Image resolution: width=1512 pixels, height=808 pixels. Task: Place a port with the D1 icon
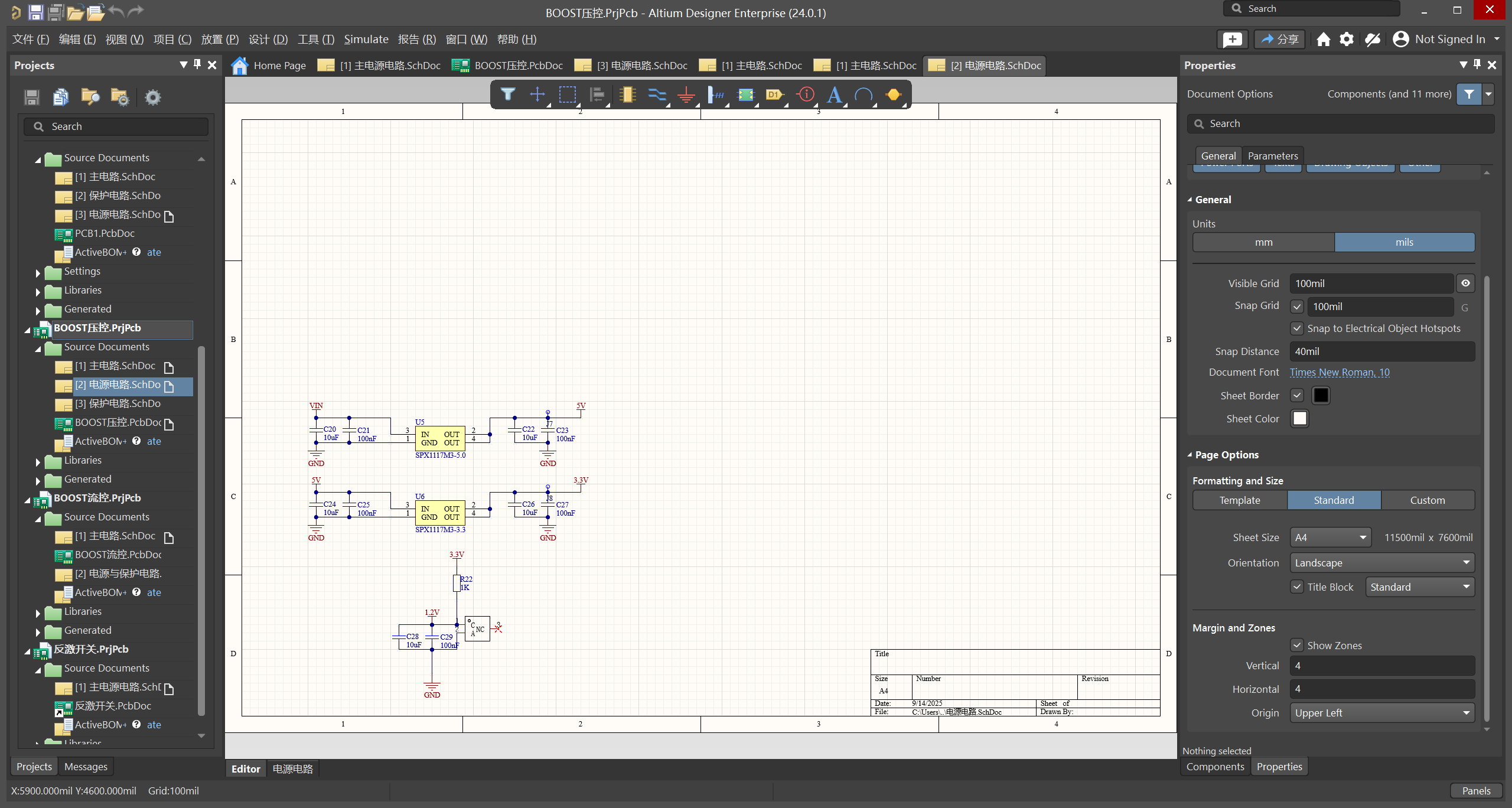(774, 95)
